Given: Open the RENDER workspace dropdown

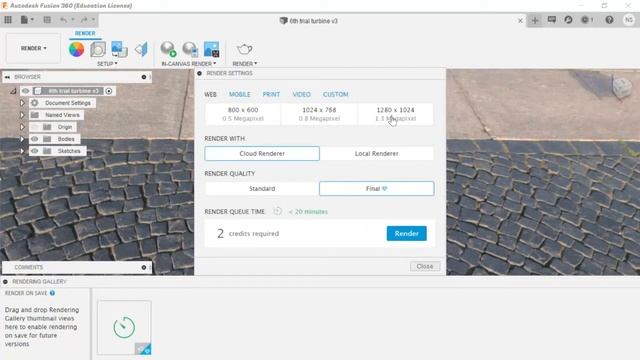Looking at the screenshot, I should [x=33, y=48].
